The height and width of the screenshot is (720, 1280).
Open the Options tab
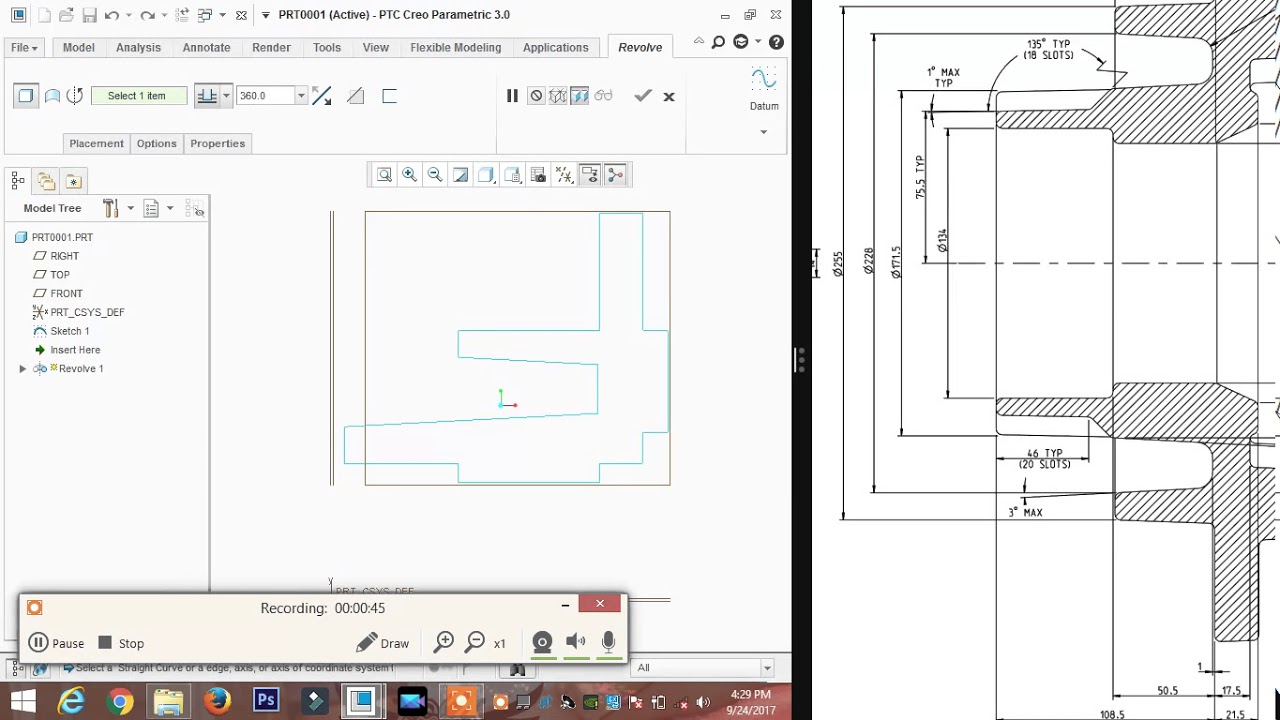click(x=156, y=143)
